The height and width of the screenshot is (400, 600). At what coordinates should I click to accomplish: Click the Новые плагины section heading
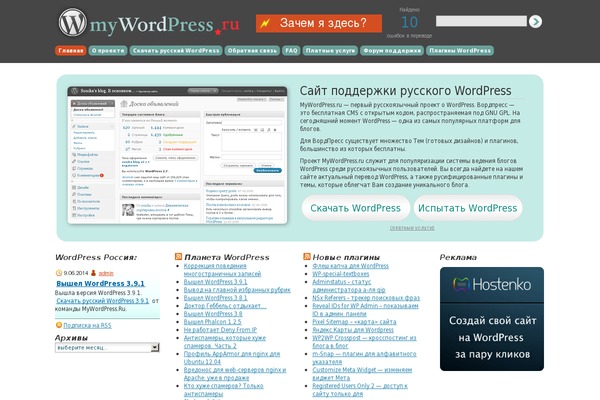(346, 257)
